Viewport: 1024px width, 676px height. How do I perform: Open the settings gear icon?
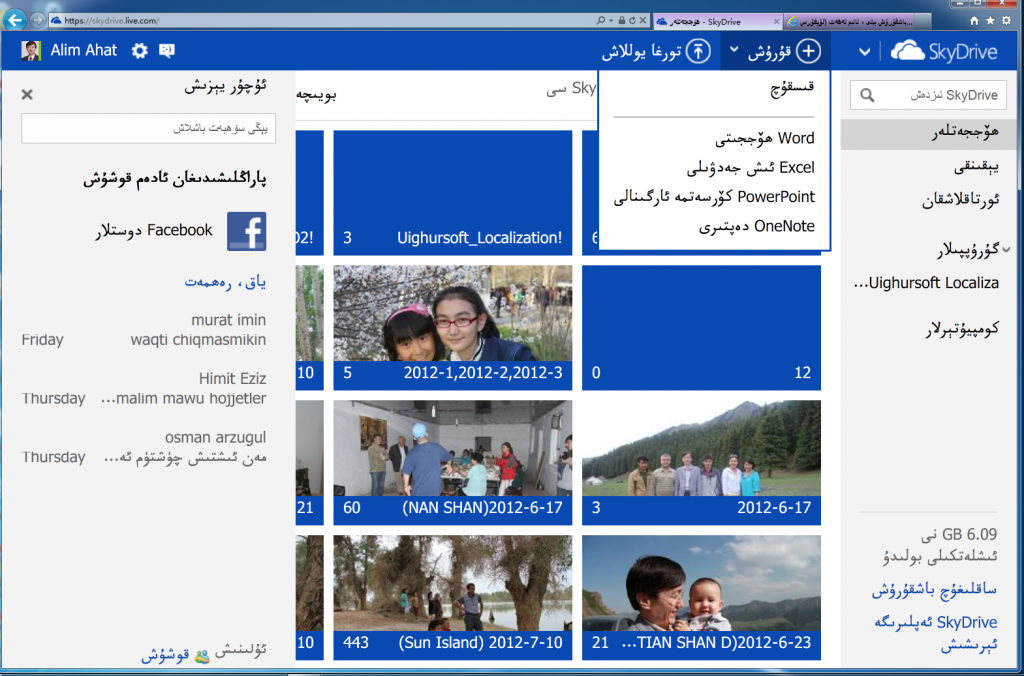[139, 51]
